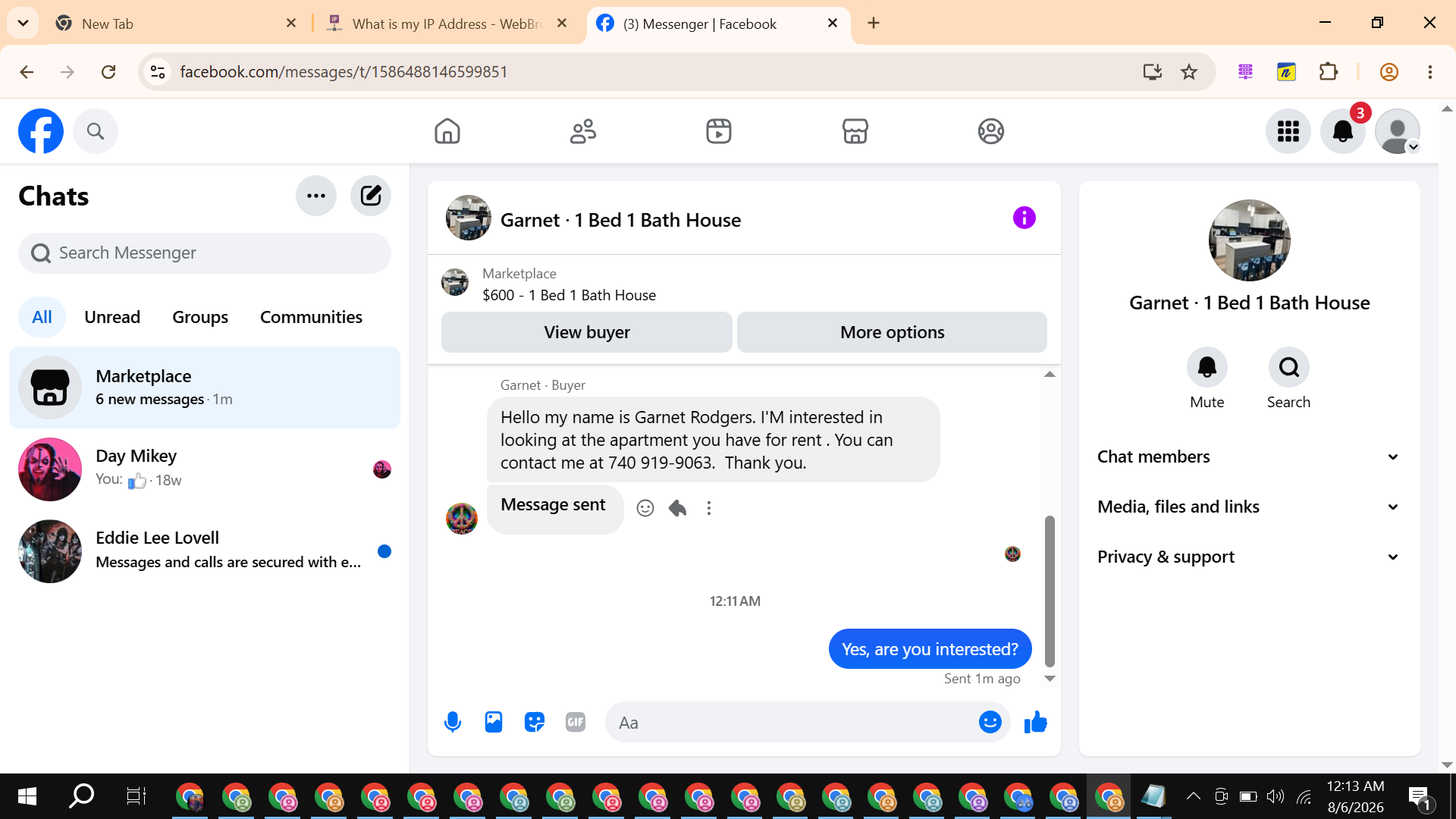This screenshot has width=1456, height=819.
Task: Open the Reels video icon
Action: (719, 131)
